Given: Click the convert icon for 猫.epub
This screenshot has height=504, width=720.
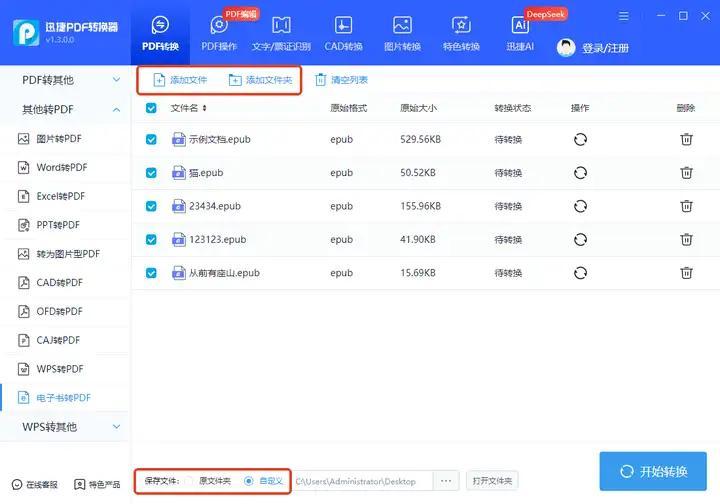Looking at the screenshot, I should 580,173.
